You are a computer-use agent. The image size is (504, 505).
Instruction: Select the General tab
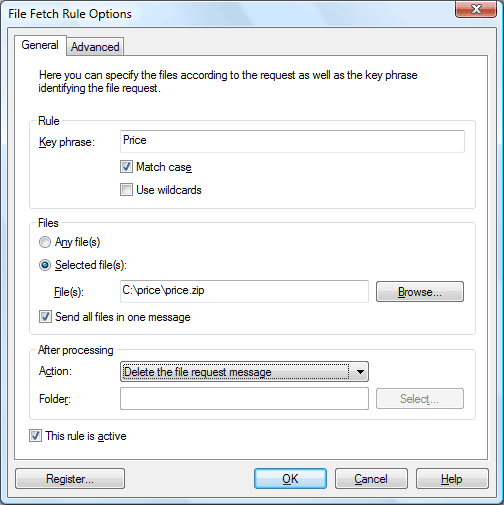tap(40, 45)
